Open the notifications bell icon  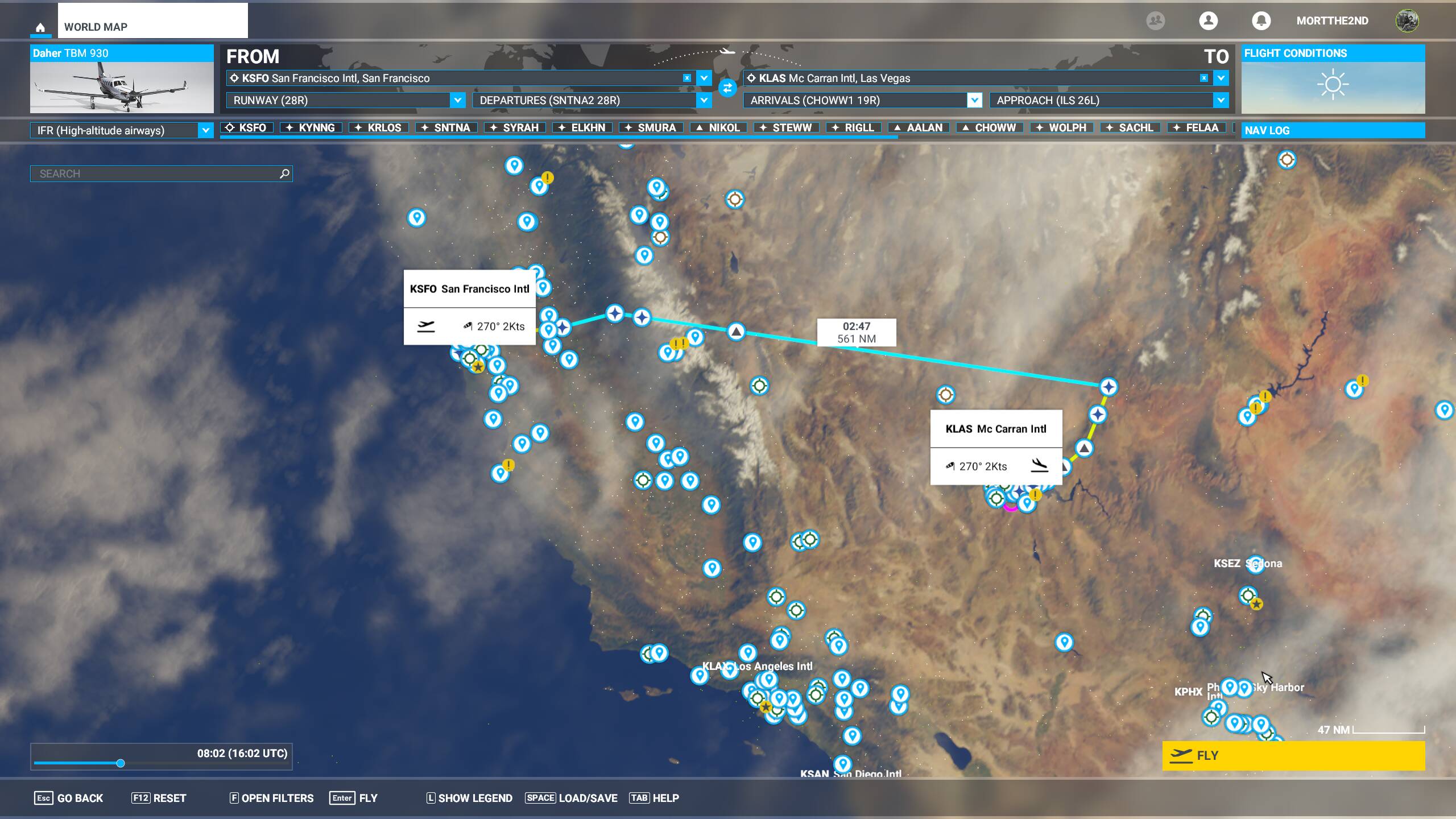pyautogui.click(x=1261, y=21)
